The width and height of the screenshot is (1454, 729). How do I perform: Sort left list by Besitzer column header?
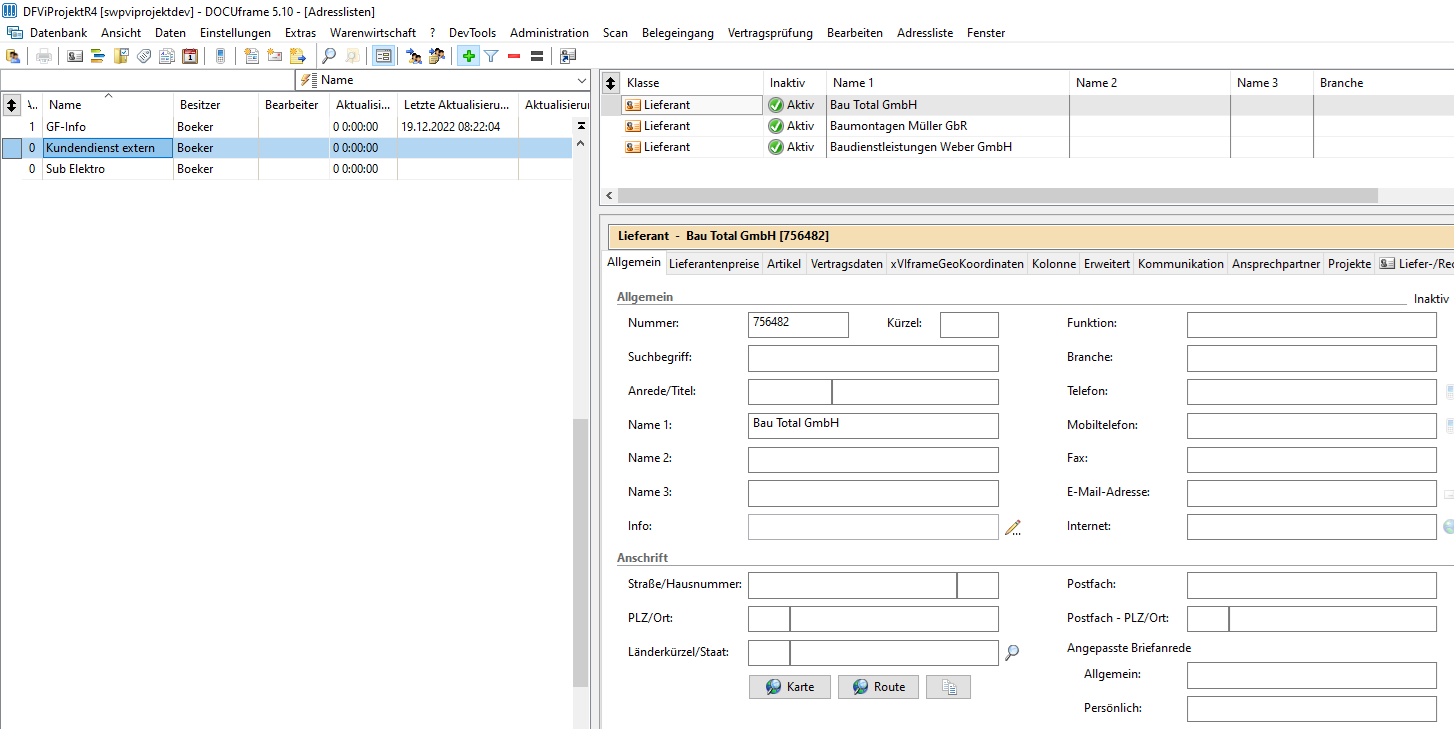[215, 104]
